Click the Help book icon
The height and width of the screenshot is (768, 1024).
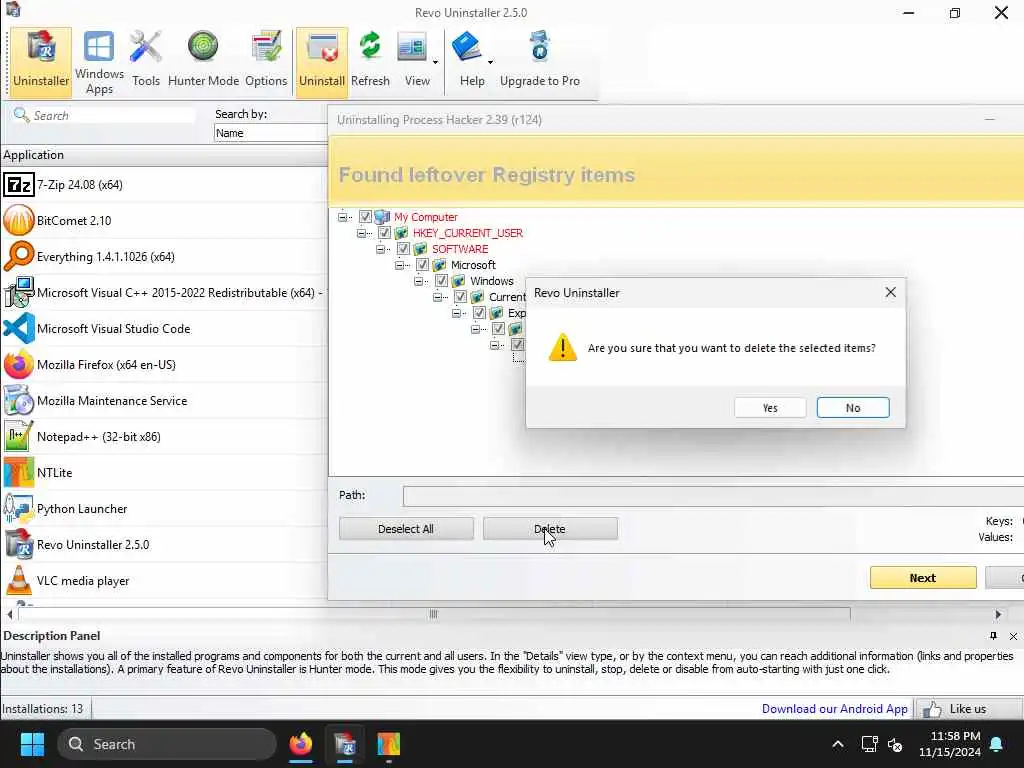[467, 47]
